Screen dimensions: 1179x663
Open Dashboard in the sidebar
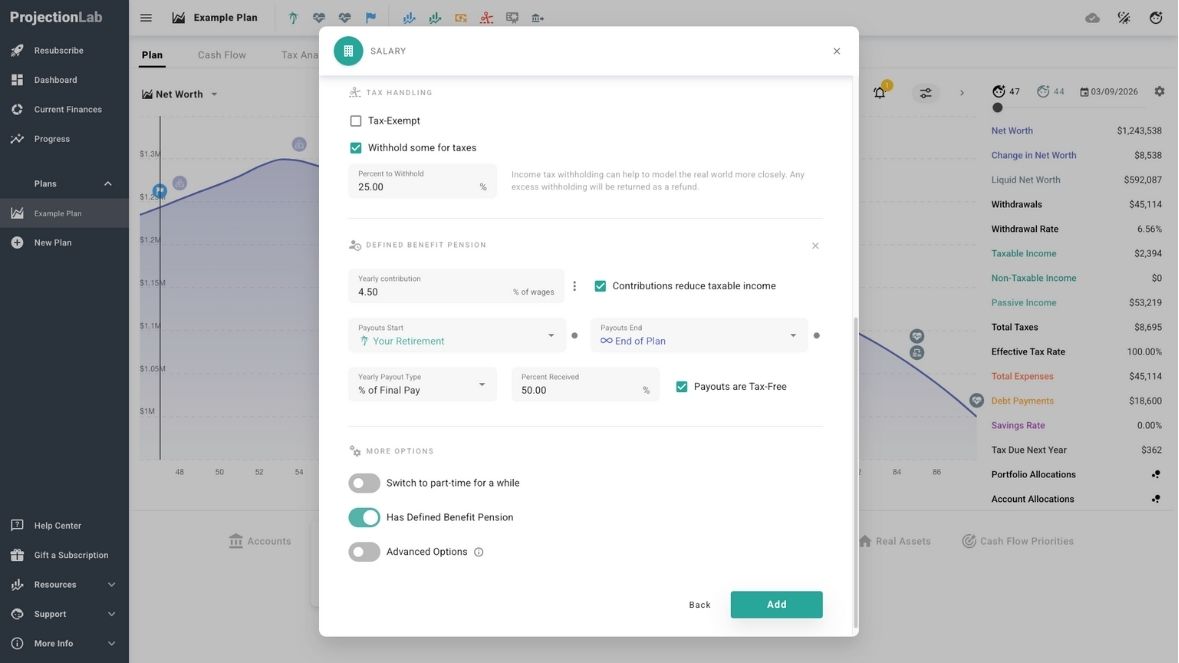click(55, 80)
